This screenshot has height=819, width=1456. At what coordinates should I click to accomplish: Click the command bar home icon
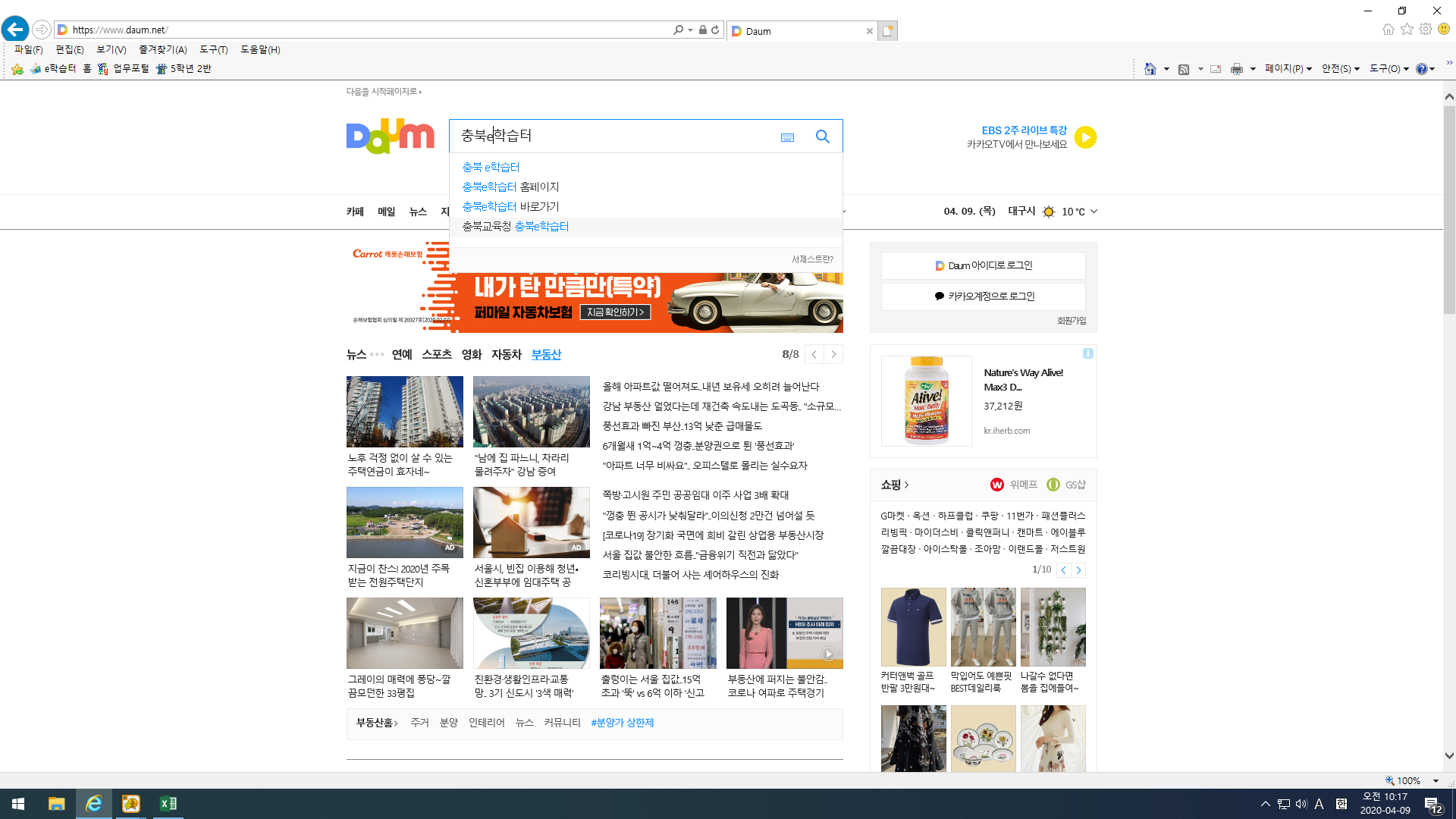pyautogui.click(x=1150, y=69)
